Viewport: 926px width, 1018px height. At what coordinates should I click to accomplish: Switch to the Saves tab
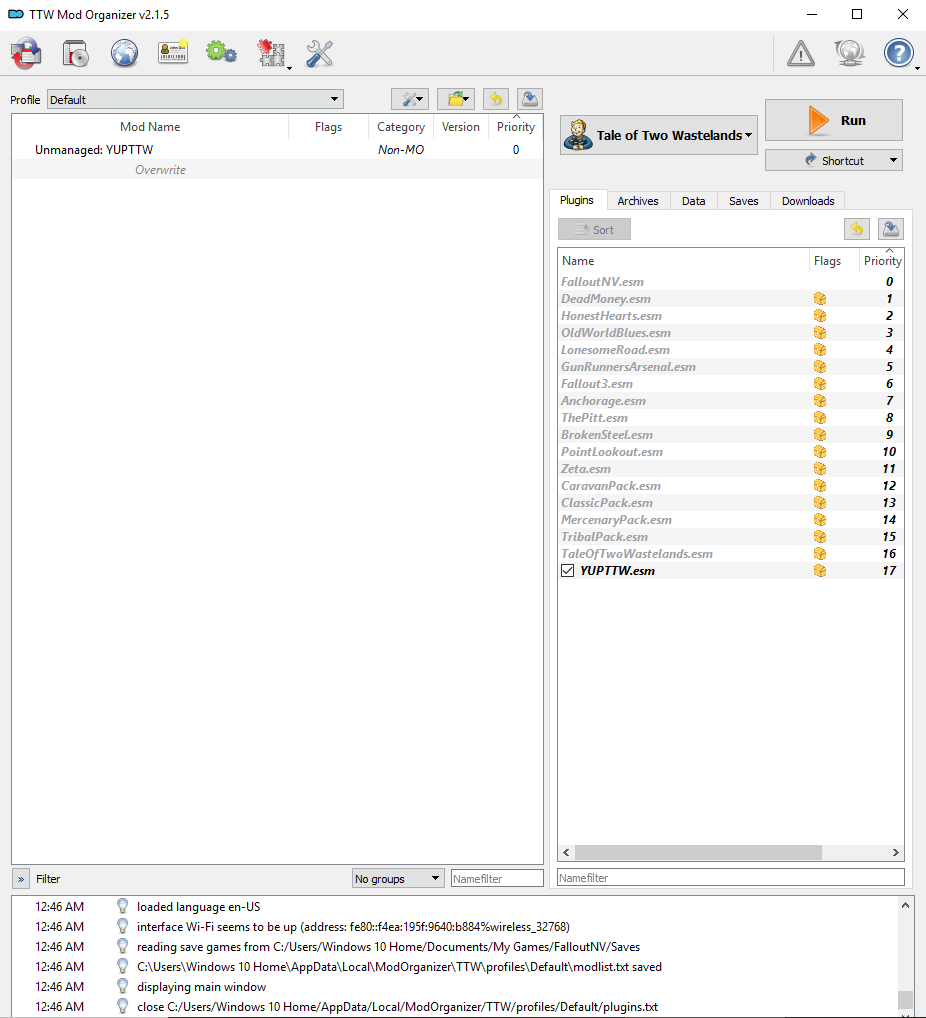[x=744, y=201]
